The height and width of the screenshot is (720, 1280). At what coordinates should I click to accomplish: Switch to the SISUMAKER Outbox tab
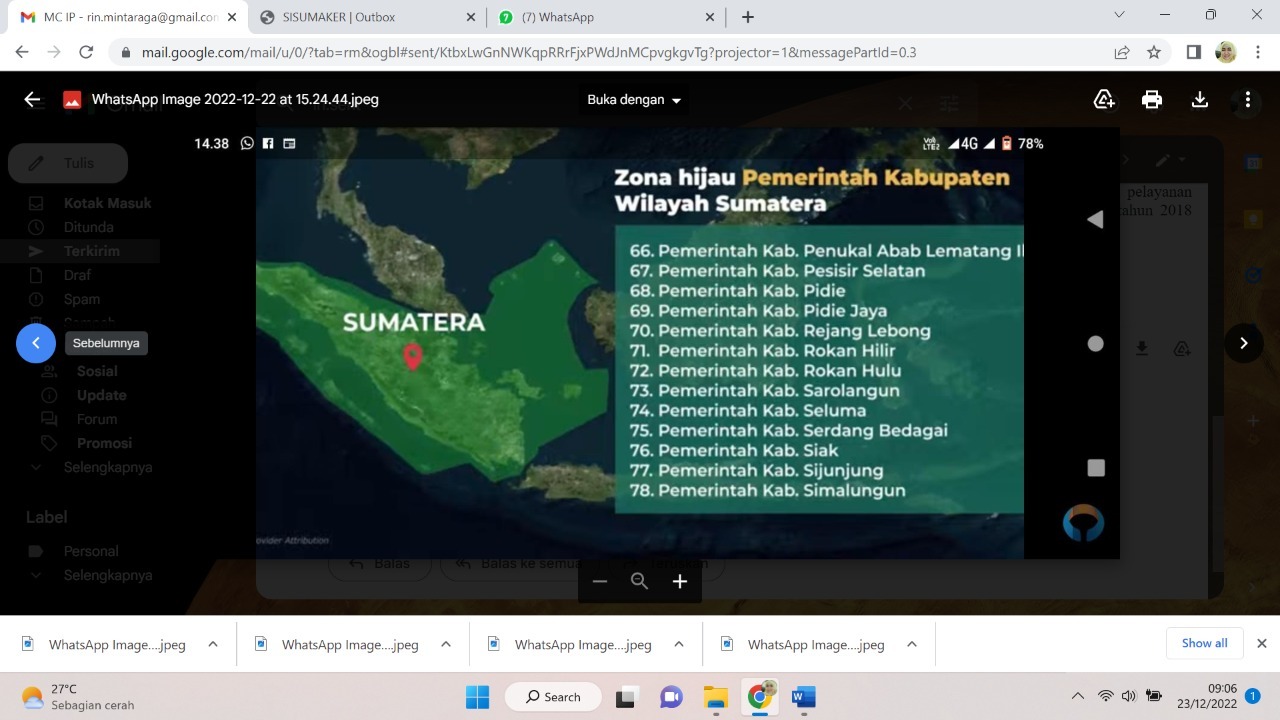[366, 17]
